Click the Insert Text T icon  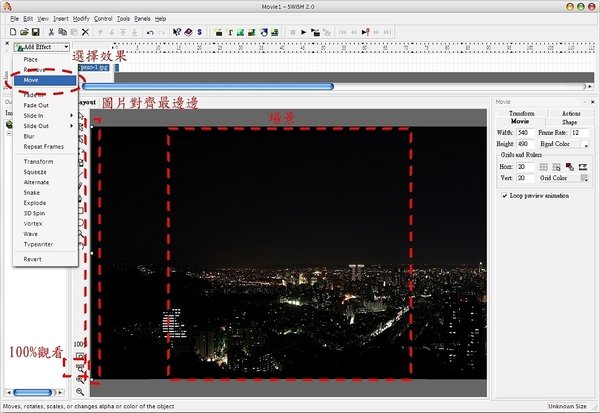[230, 33]
